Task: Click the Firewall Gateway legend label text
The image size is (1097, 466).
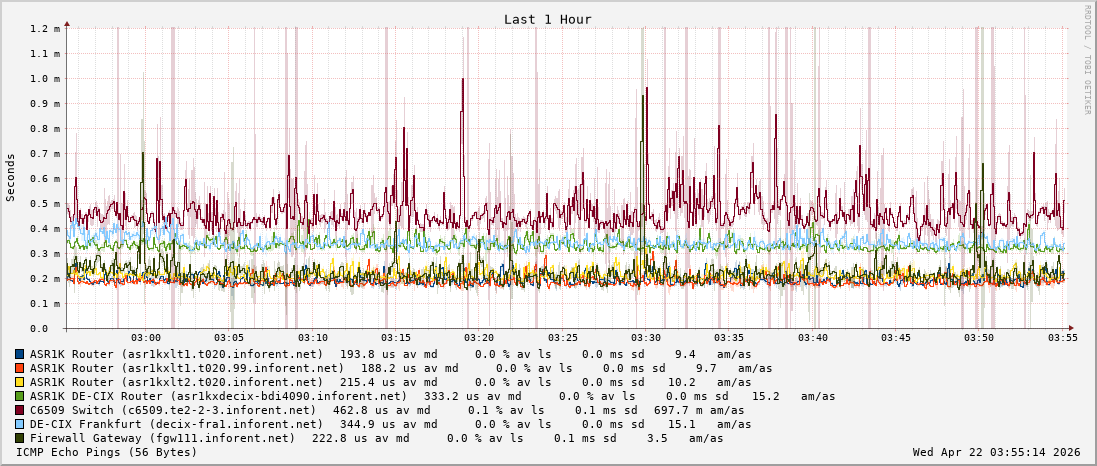Action: click(162, 438)
